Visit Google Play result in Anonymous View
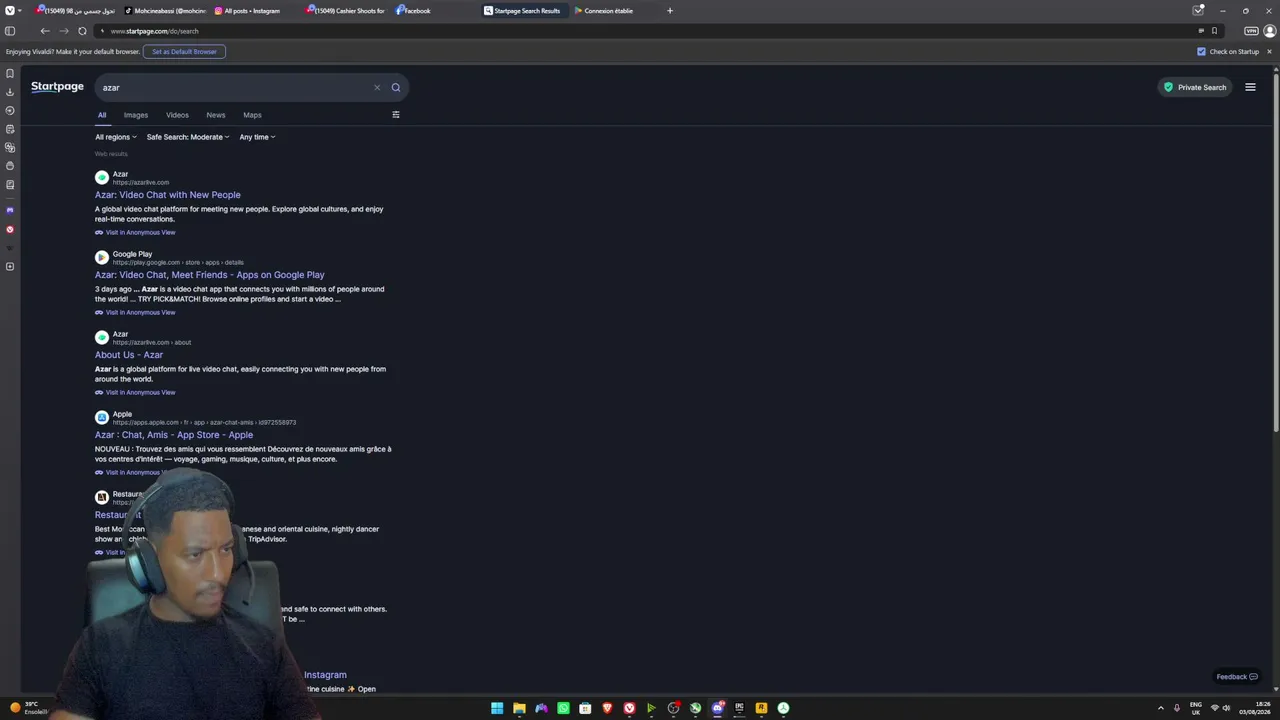Screen dimensions: 1280x720 135,312
